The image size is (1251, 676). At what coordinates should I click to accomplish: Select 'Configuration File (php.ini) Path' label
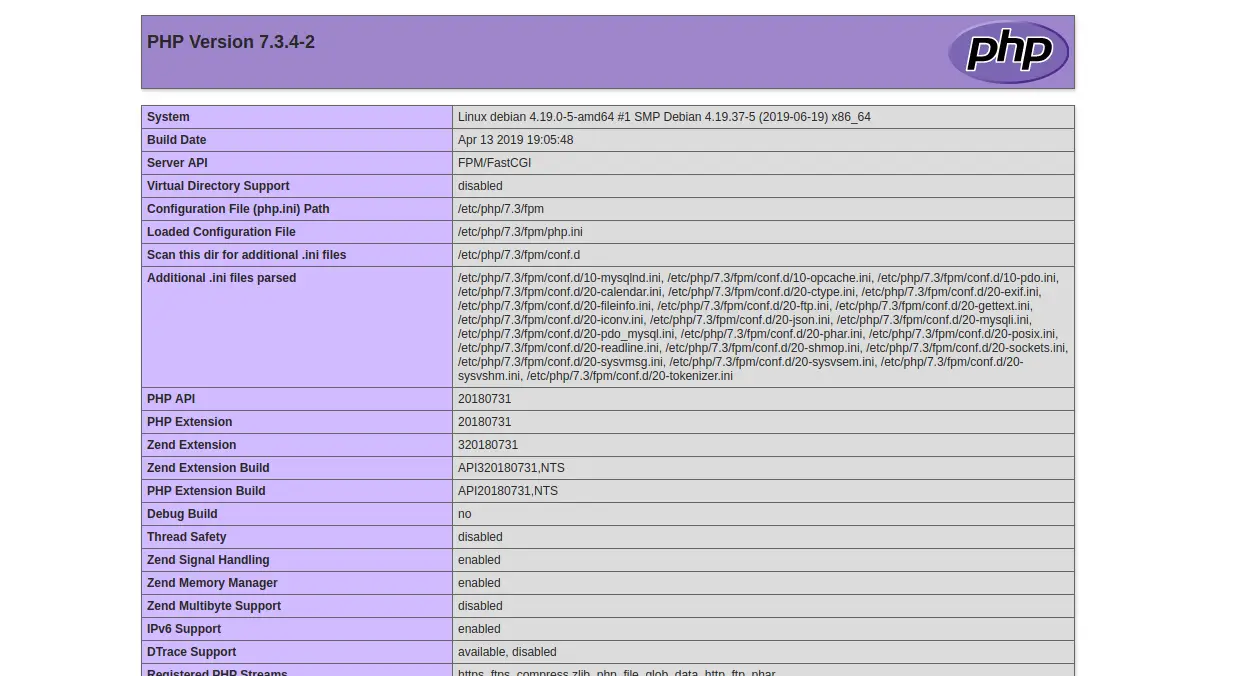(x=238, y=209)
